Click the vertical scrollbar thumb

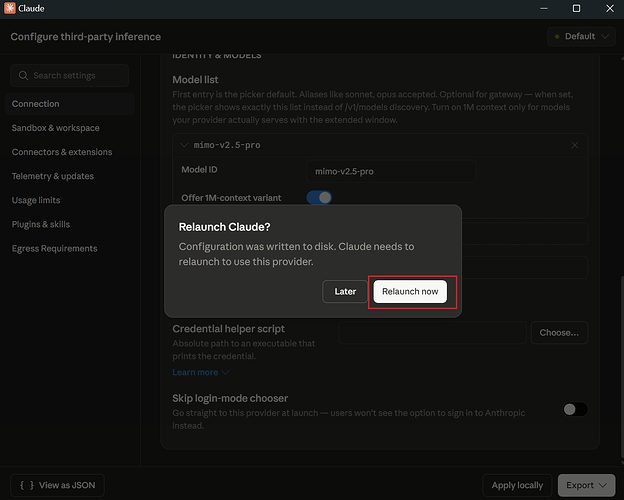pyautogui.click(x=622, y=366)
